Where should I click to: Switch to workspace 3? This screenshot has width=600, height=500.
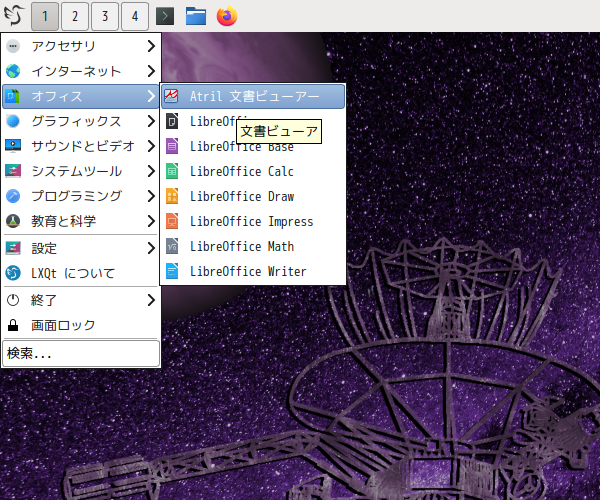(105, 16)
